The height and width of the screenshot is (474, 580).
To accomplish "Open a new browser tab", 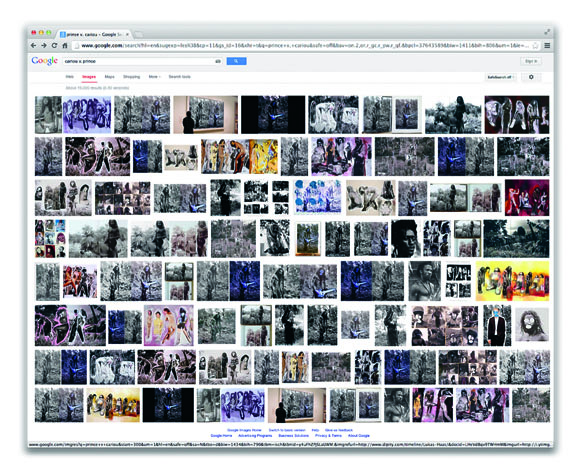I will pyautogui.click(x=138, y=34).
